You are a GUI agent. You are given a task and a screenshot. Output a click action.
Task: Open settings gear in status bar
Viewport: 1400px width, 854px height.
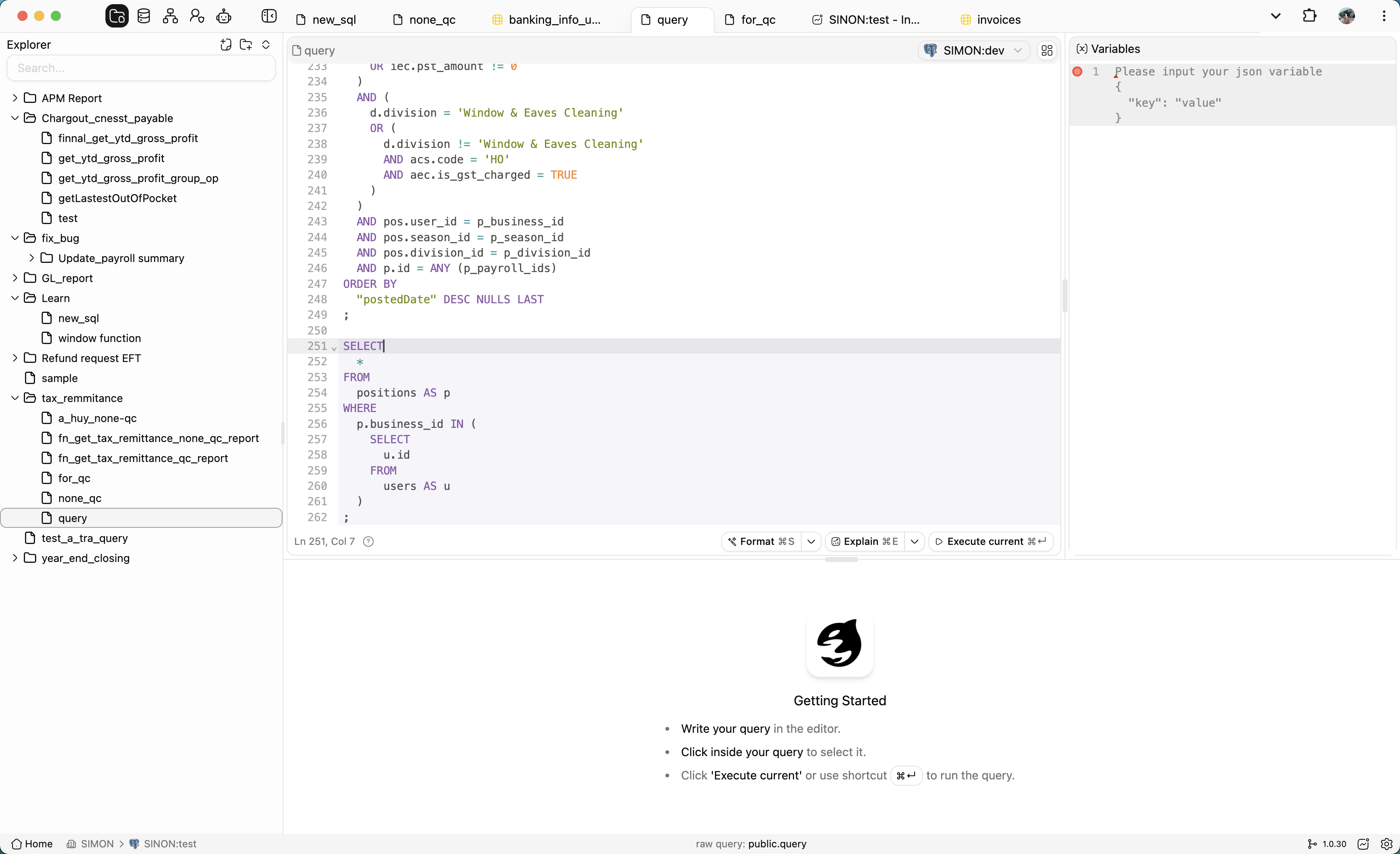tap(1386, 844)
